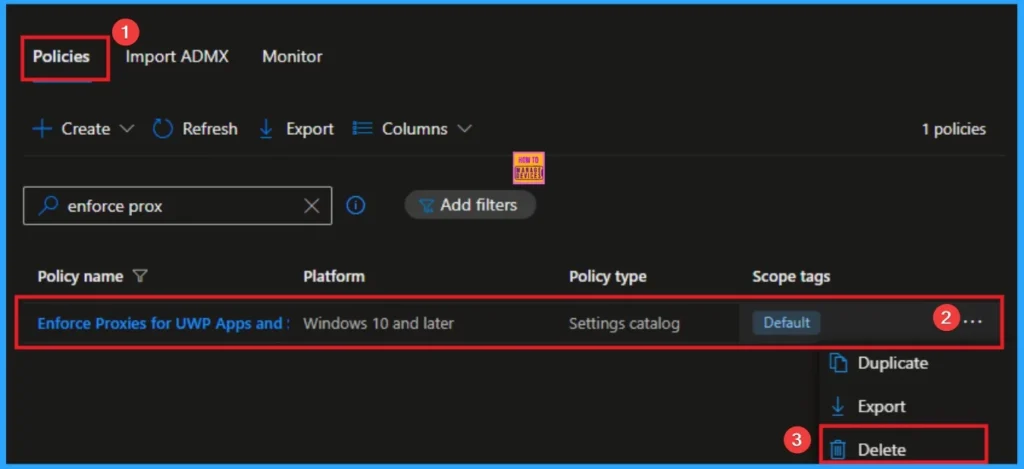The width and height of the screenshot is (1024, 469).
Task: Open the three-dot menu for the policy row
Action: coord(972,321)
